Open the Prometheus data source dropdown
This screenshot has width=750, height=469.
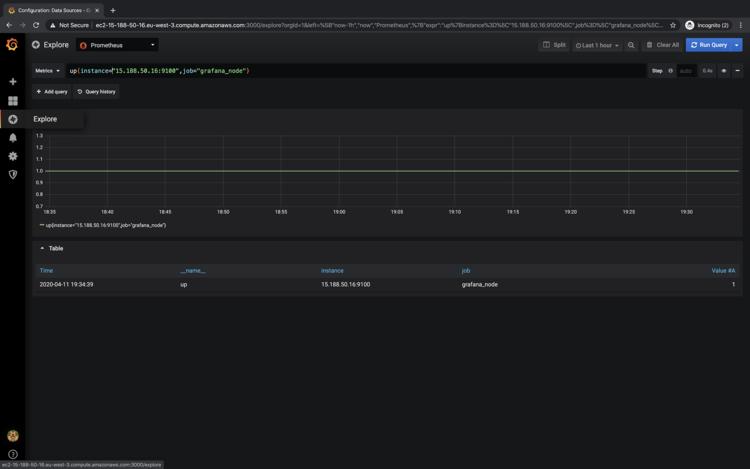(x=117, y=45)
